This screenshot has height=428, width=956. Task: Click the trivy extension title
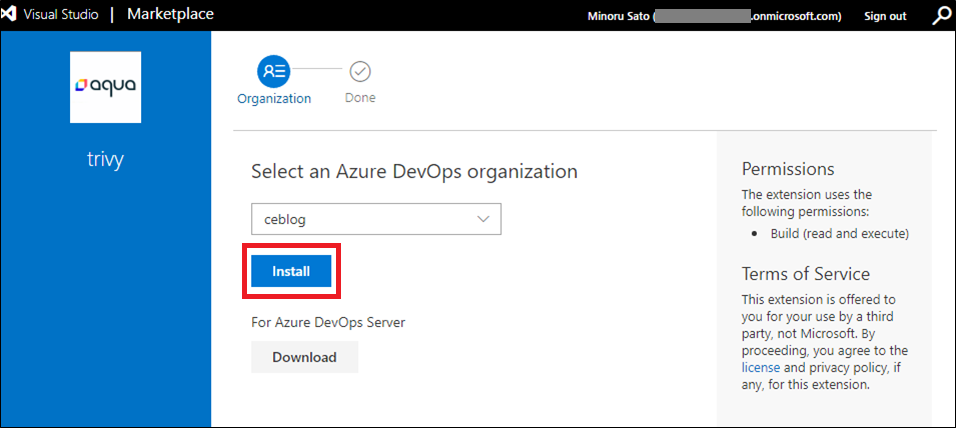point(105,159)
